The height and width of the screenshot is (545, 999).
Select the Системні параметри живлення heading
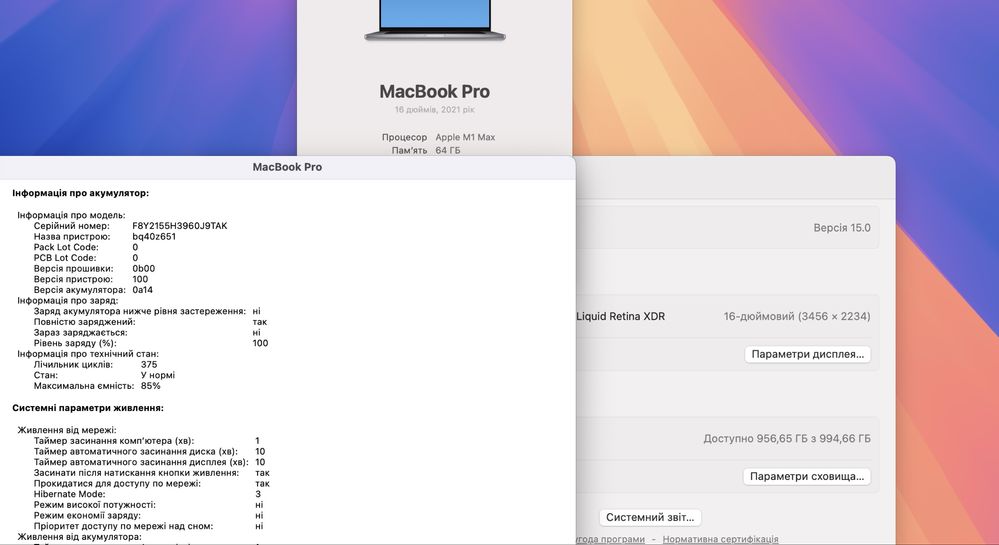[88, 408]
